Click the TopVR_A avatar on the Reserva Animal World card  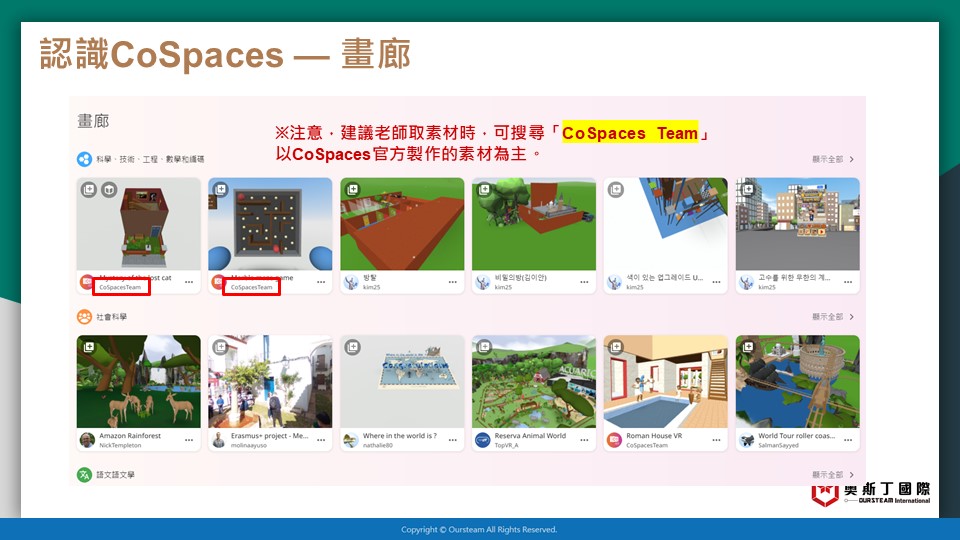(483, 440)
